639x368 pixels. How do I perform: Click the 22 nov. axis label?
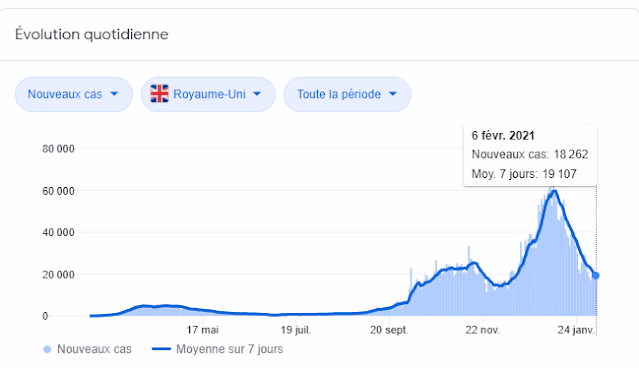tap(483, 330)
